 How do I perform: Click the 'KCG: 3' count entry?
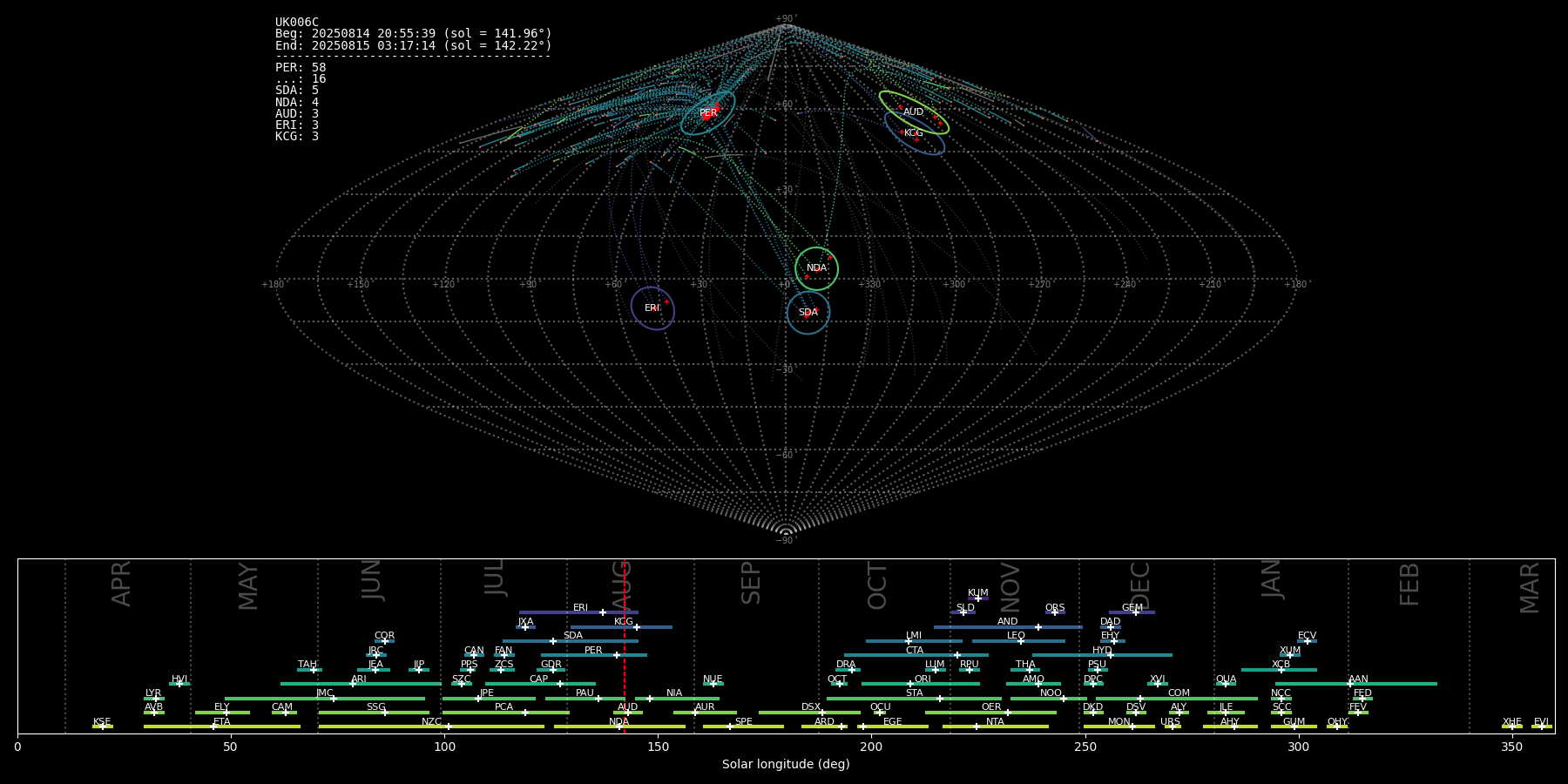point(297,136)
